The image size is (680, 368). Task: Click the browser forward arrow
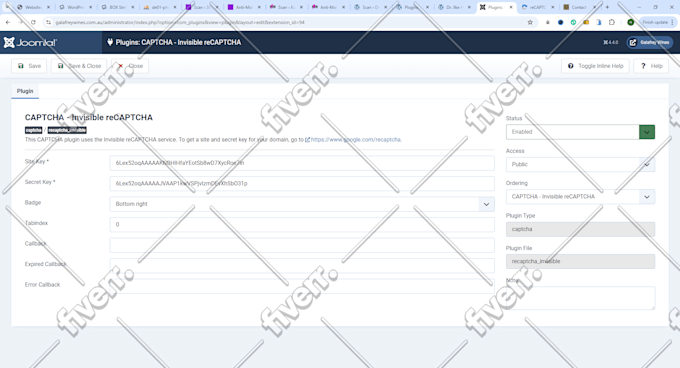20,22
